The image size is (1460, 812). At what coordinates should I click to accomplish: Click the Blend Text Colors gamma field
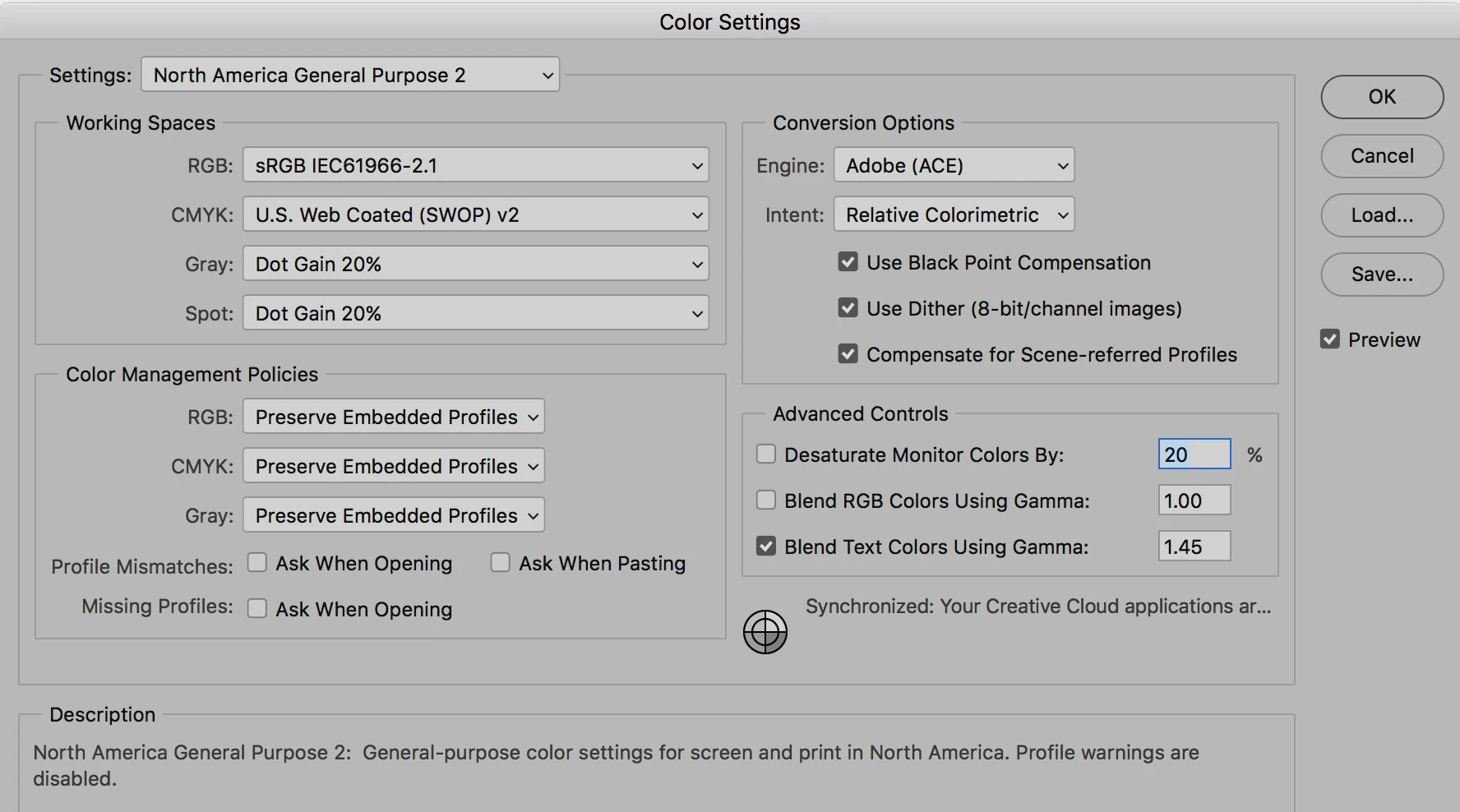coord(1194,547)
